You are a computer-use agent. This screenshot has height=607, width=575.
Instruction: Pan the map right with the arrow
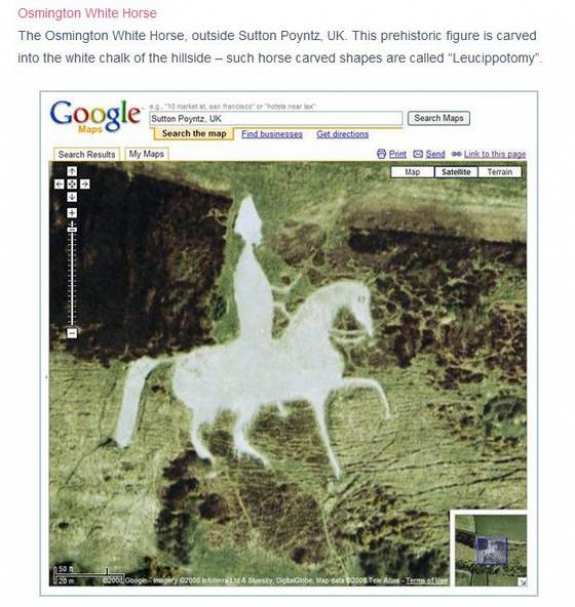(x=85, y=184)
